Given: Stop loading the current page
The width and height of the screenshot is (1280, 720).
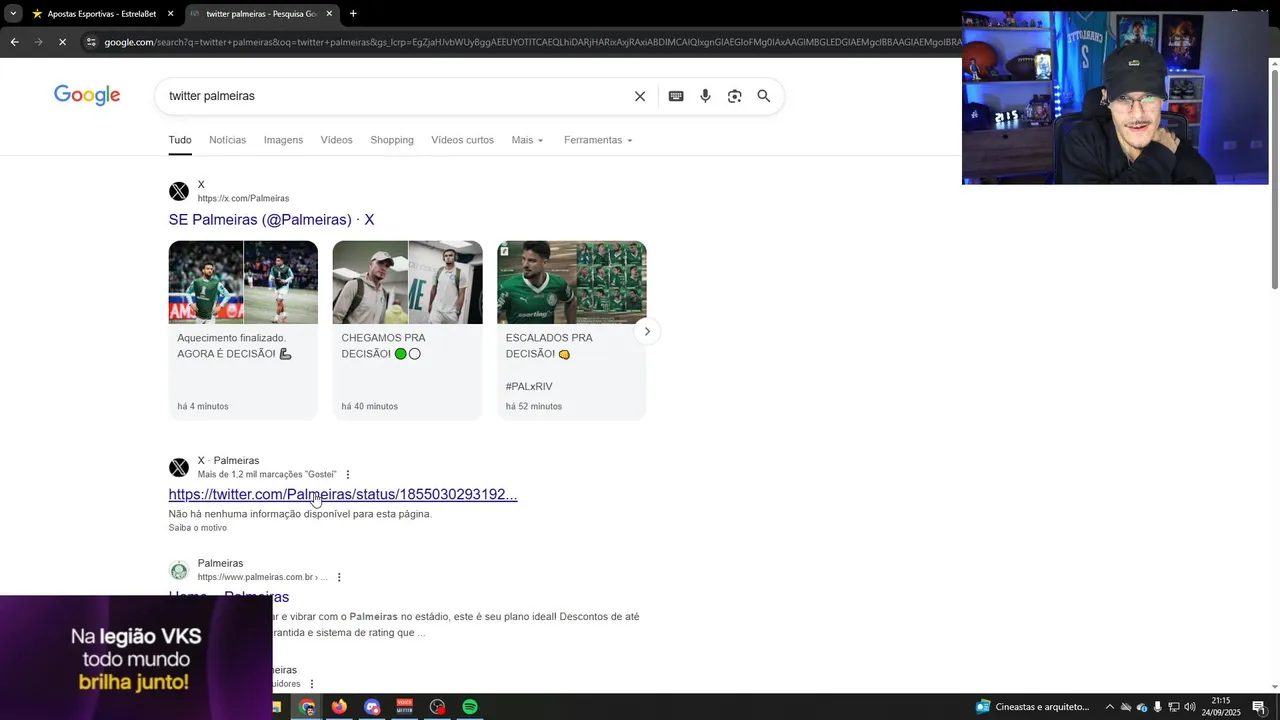Looking at the screenshot, I should [62, 42].
